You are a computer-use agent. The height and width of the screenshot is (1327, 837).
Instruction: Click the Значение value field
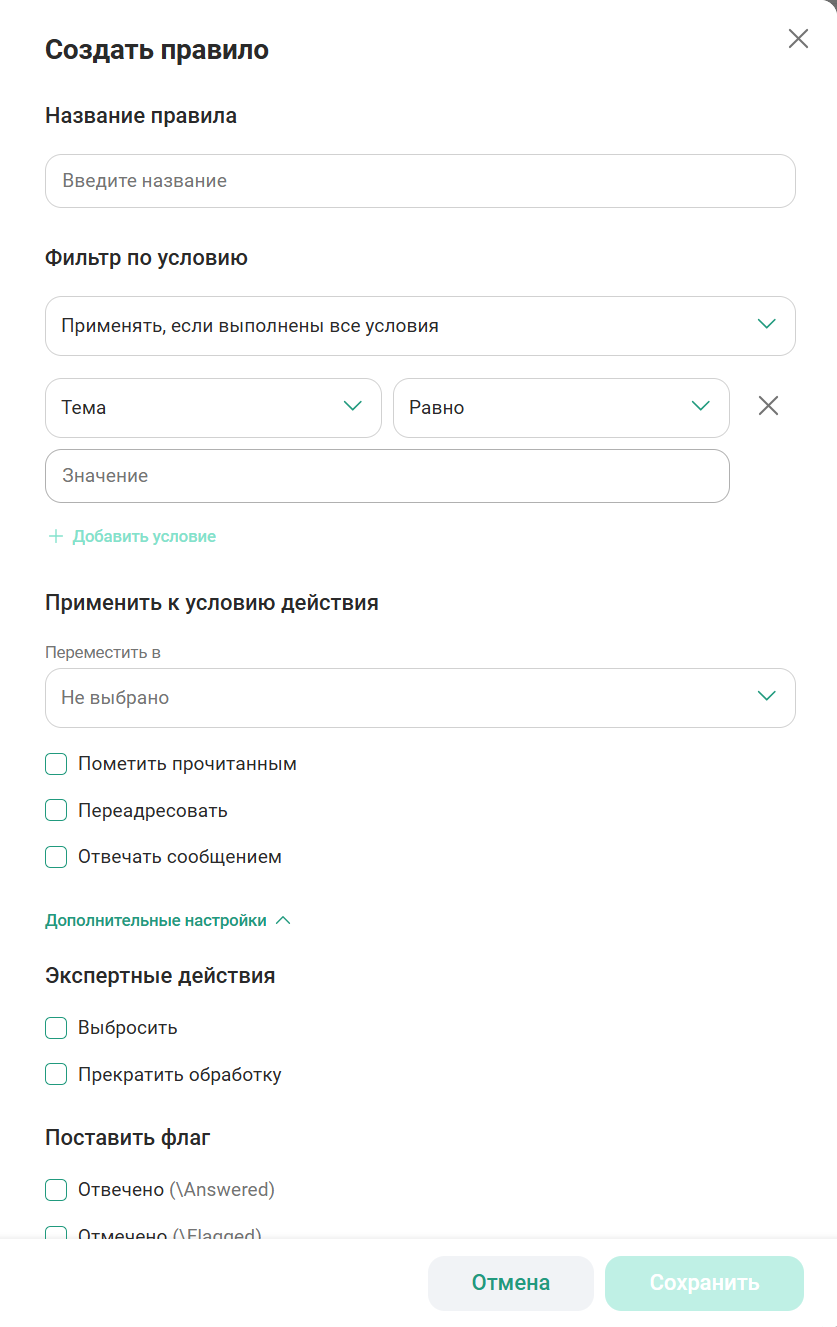387,475
